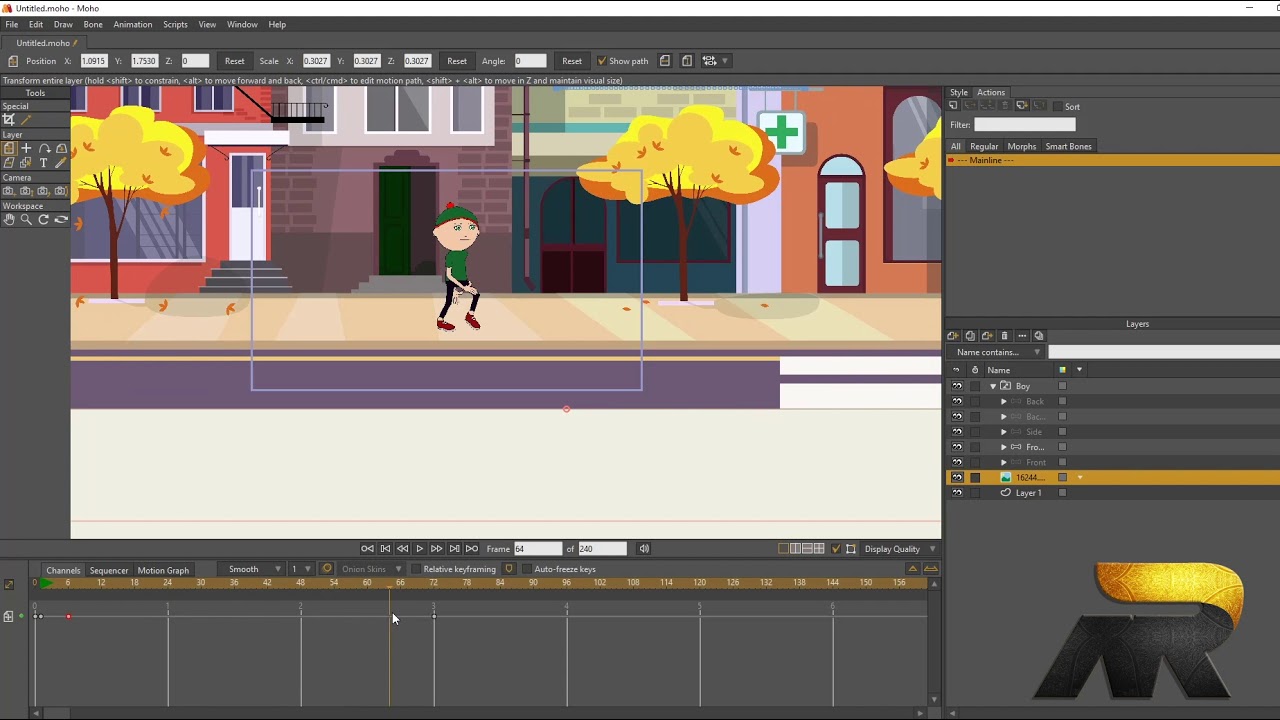
Task: Toggle the Show path checkbox
Action: (601, 61)
